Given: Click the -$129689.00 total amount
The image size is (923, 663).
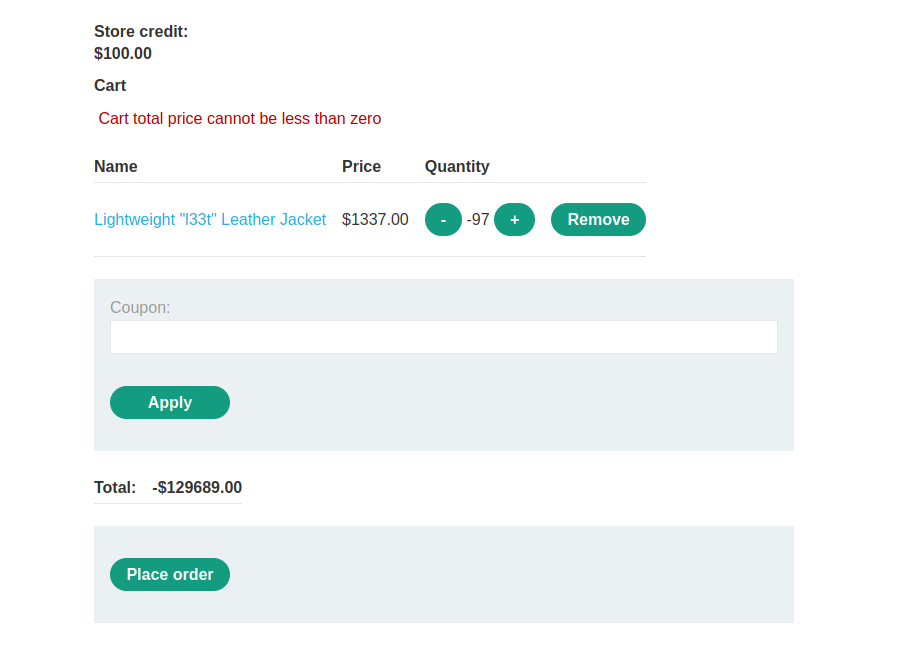Looking at the screenshot, I should (x=197, y=488).
